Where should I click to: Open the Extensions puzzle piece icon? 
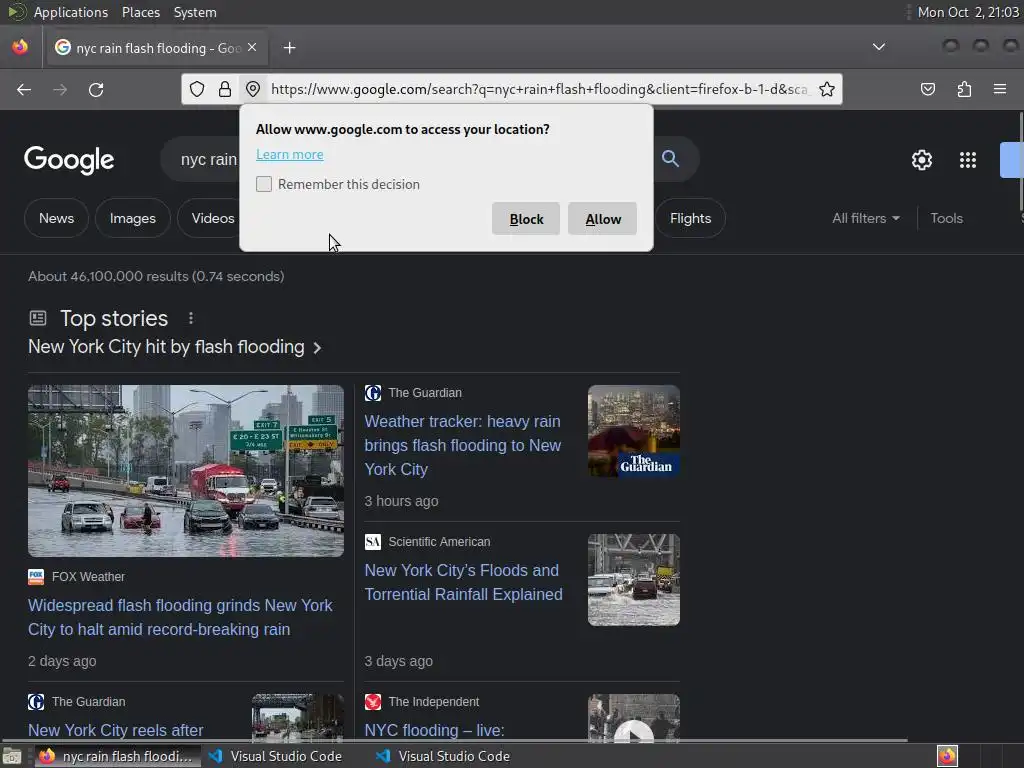[x=964, y=89]
